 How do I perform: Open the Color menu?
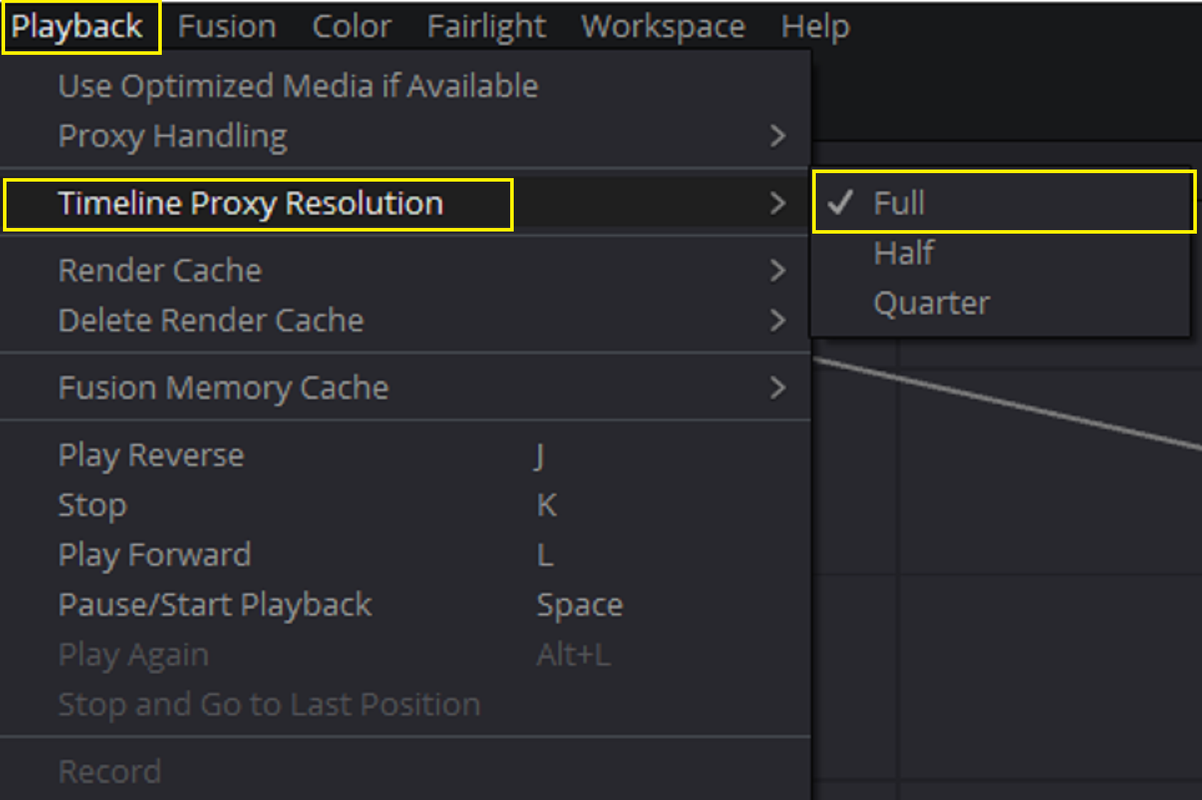pos(352,27)
